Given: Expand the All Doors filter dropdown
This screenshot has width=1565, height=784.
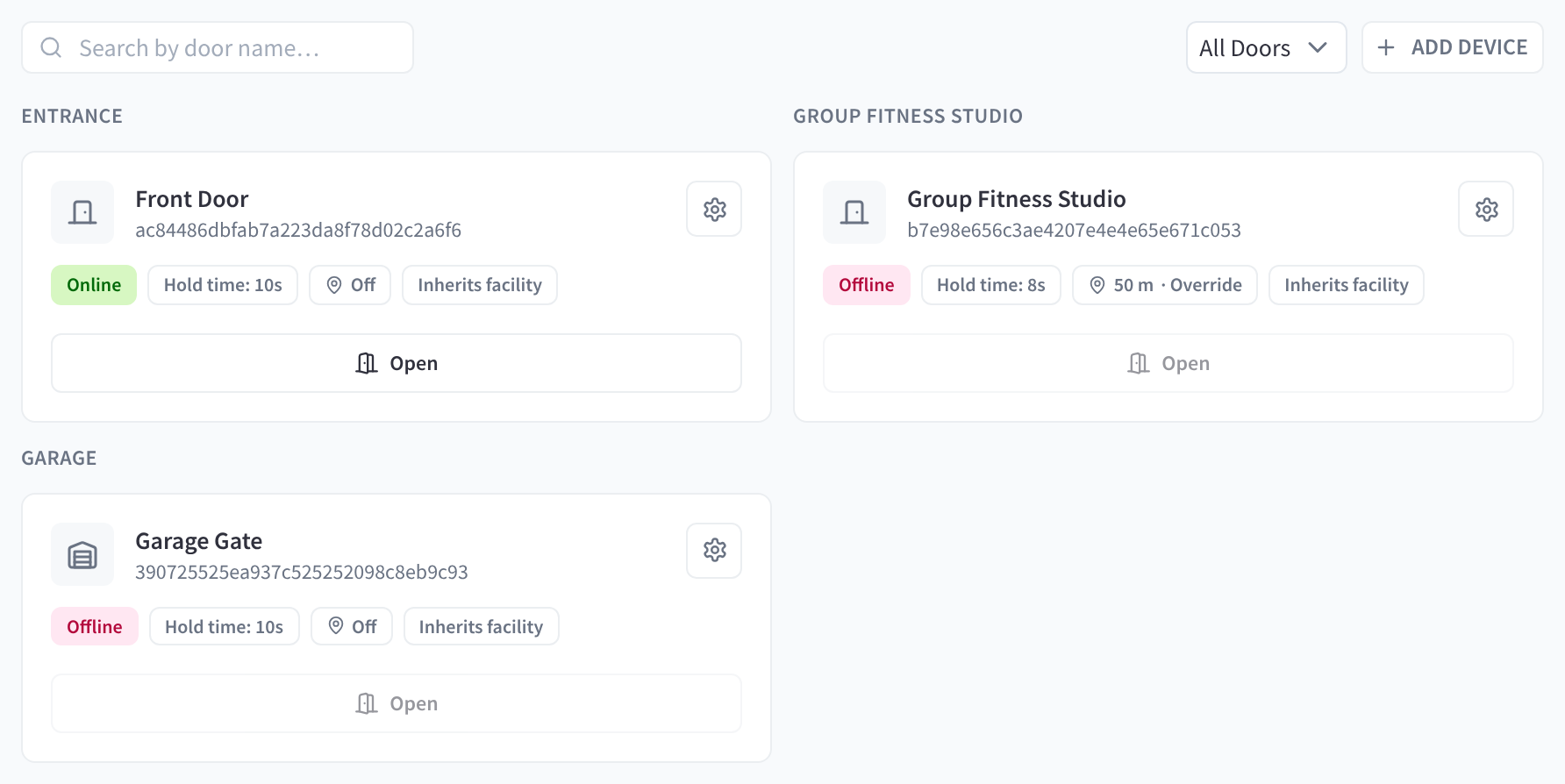Looking at the screenshot, I should [x=1266, y=47].
